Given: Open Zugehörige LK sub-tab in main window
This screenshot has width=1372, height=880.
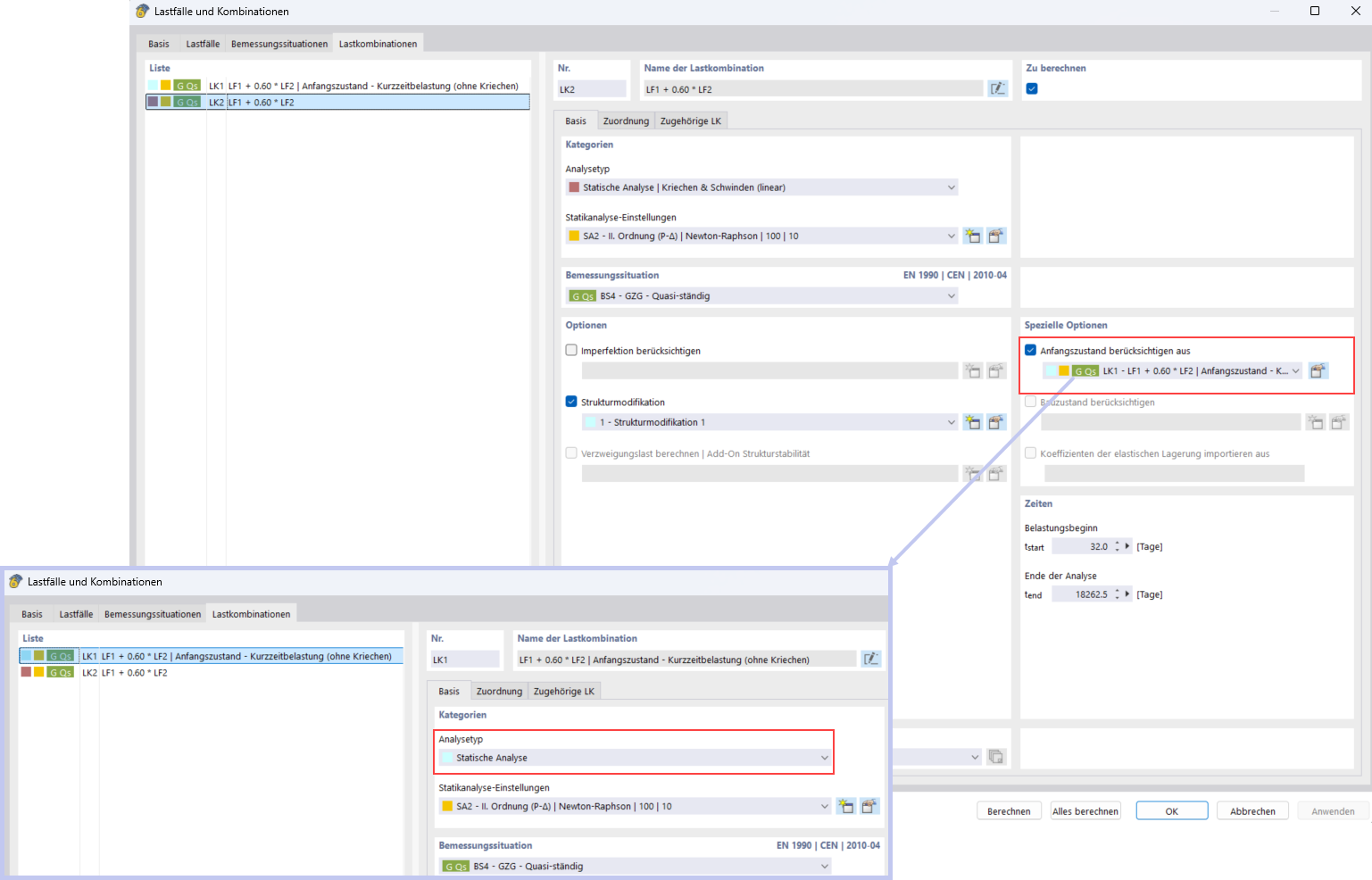Looking at the screenshot, I should tap(691, 120).
